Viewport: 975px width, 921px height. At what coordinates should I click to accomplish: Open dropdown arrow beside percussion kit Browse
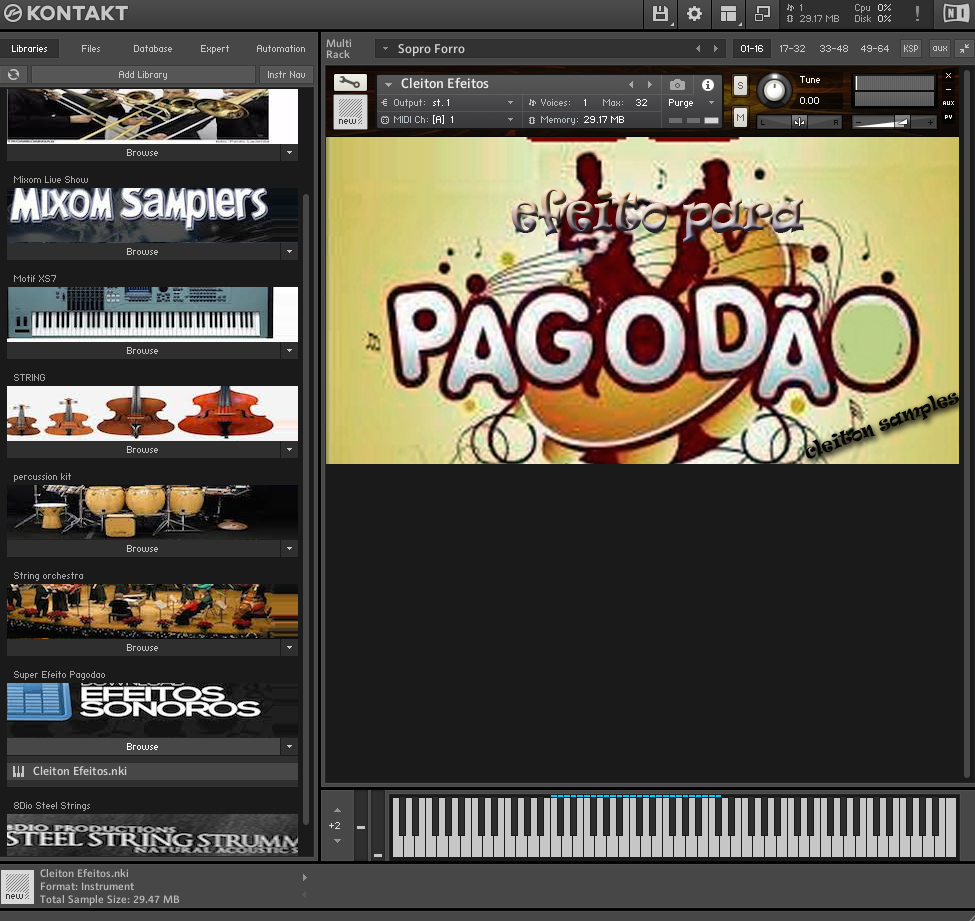pyautogui.click(x=289, y=548)
